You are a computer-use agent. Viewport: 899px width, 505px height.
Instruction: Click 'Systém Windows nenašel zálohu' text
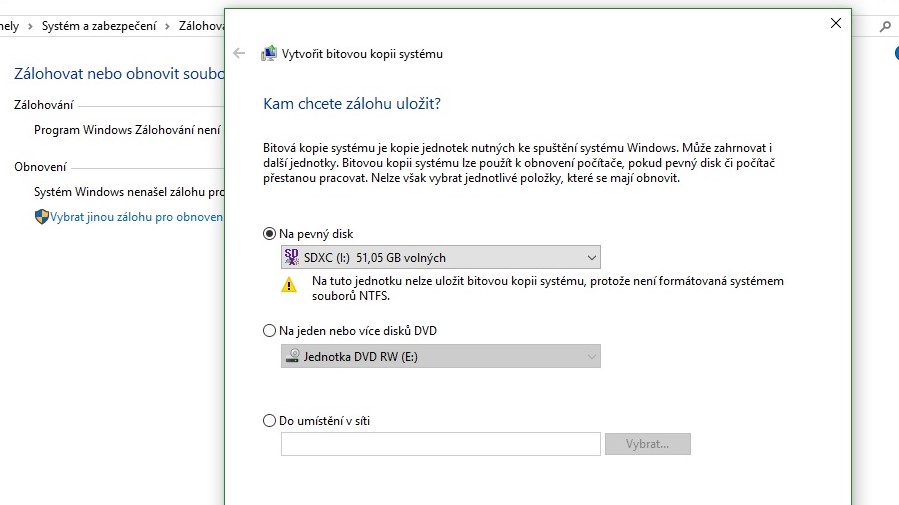[129, 192]
